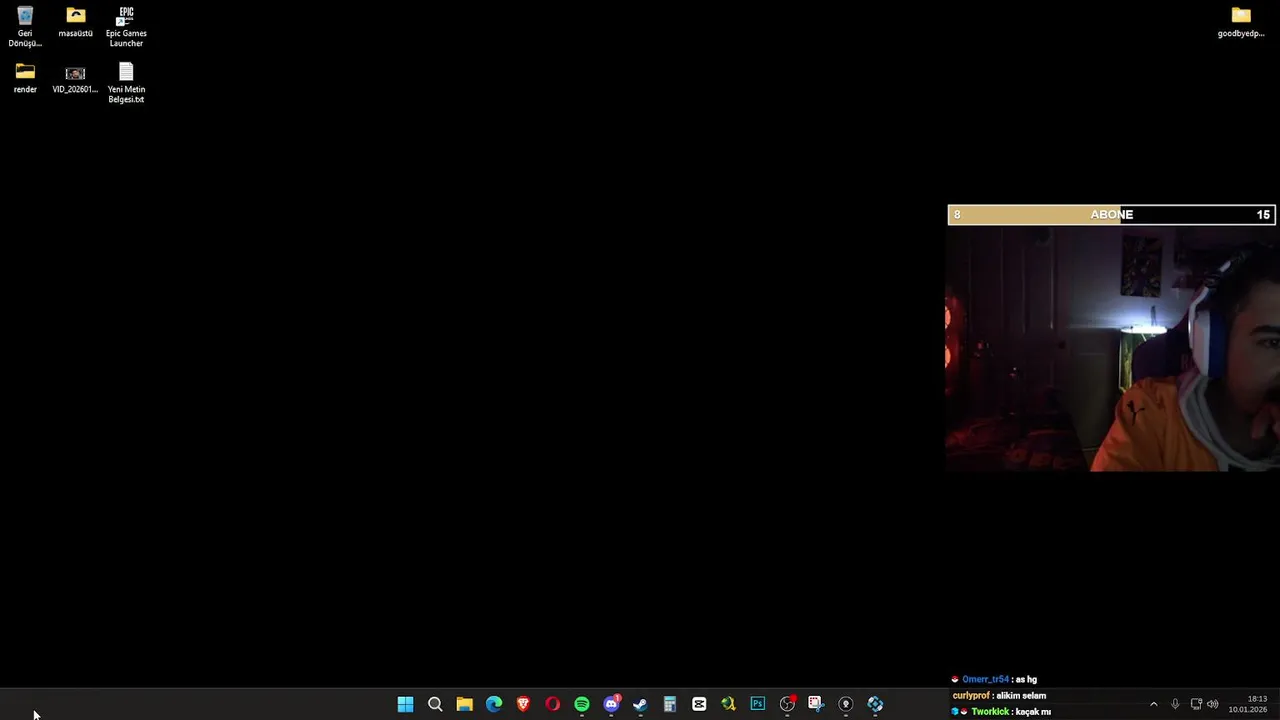Launch Brave browser from taskbar
The width and height of the screenshot is (1280, 720).
523,704
